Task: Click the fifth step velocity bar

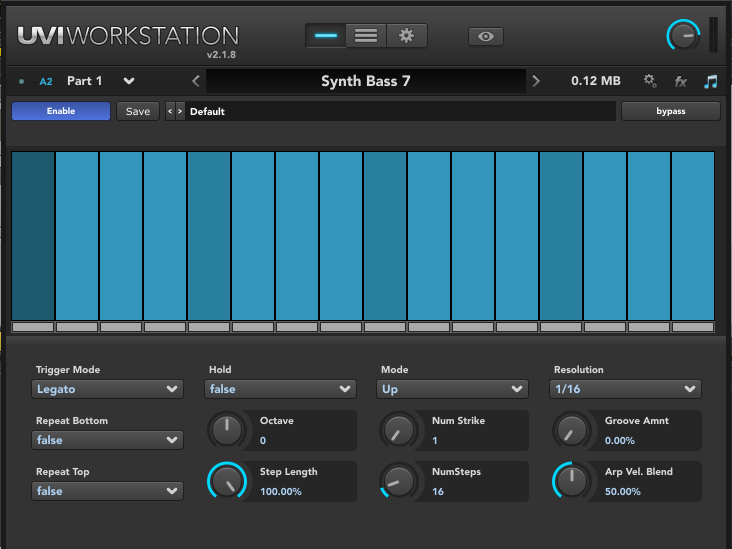Action: coord(209,236)
